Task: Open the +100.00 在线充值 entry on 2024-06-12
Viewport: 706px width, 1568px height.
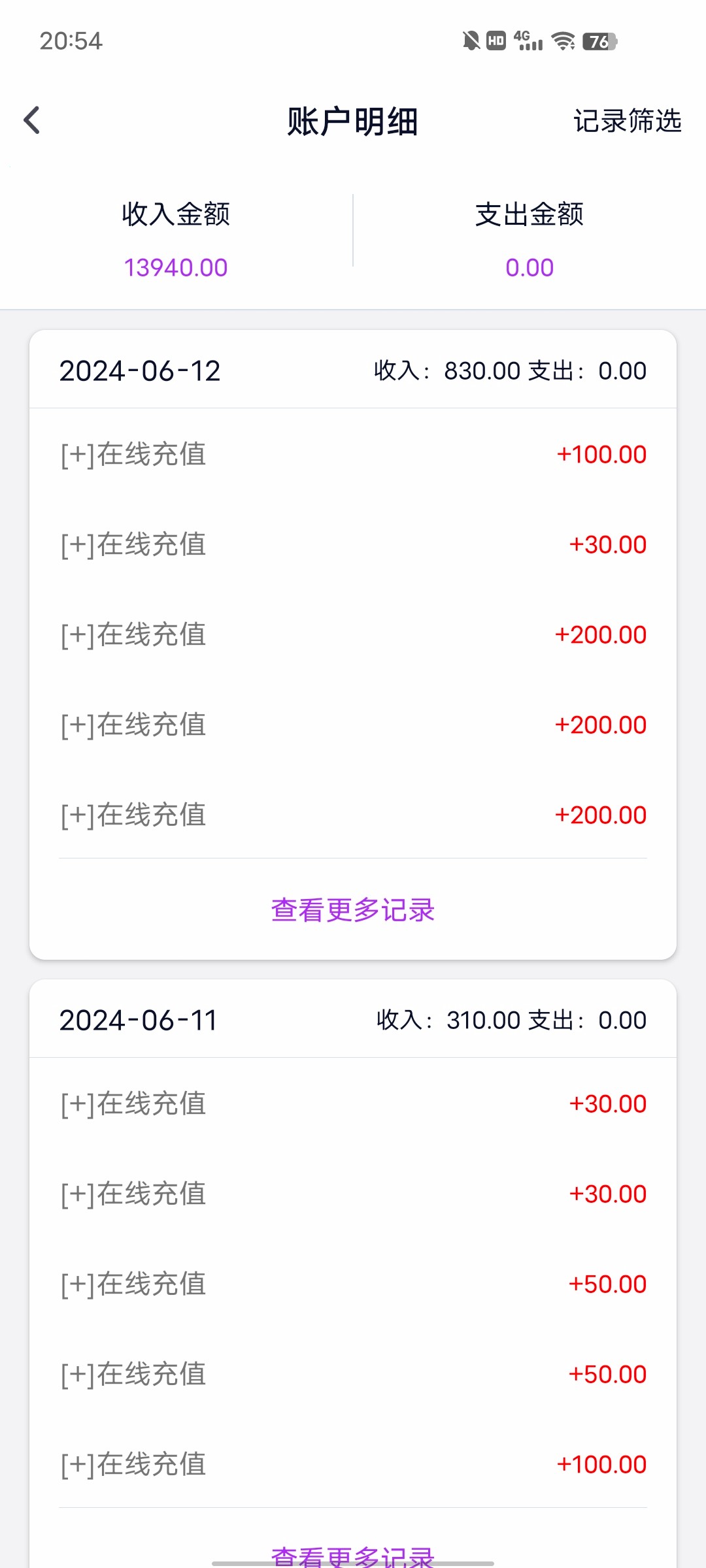Action: pos(353,455)
